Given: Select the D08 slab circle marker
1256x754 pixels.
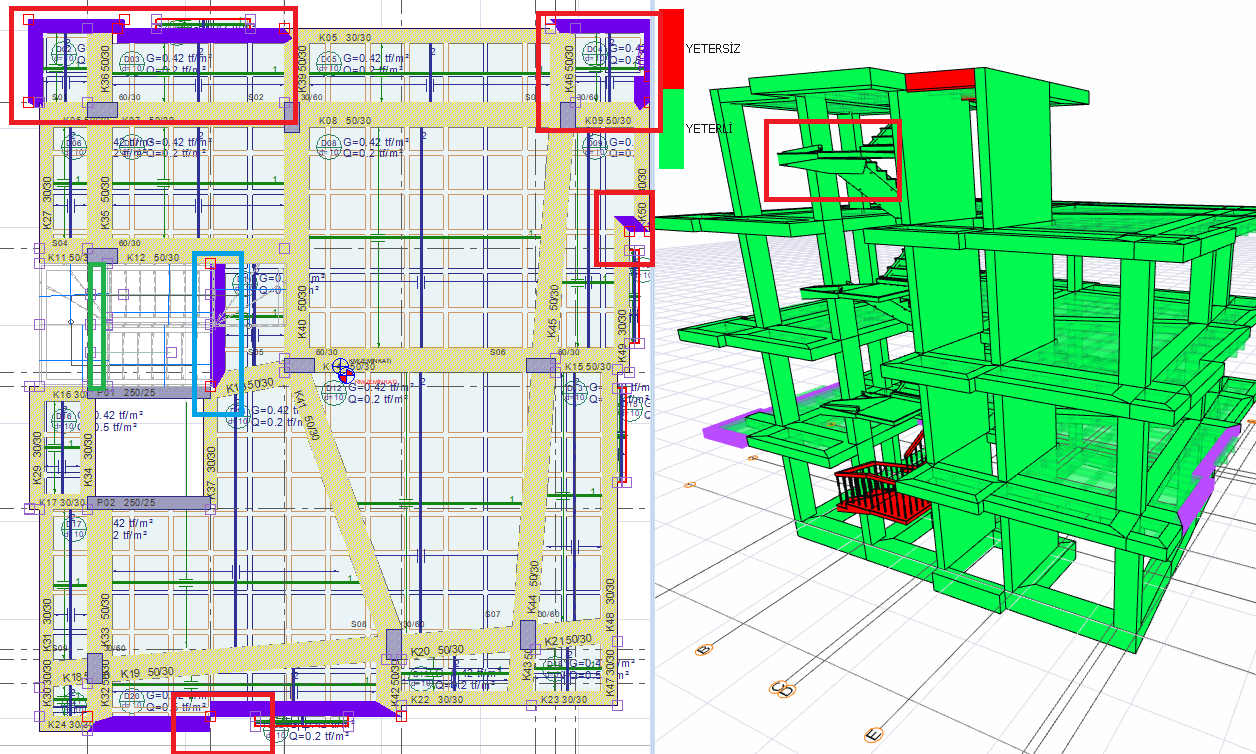Looking at the screenshot, I should 329,145.
